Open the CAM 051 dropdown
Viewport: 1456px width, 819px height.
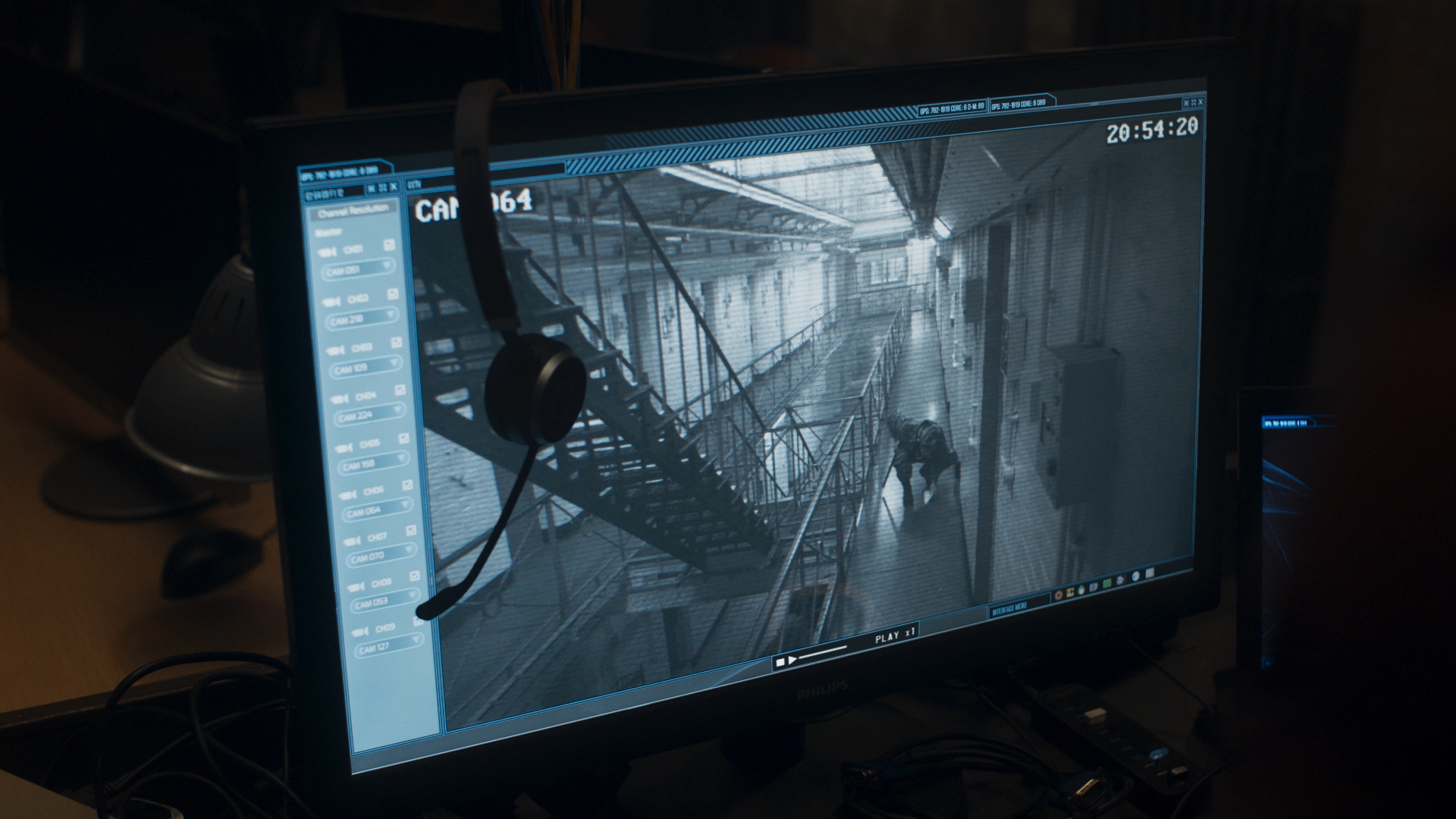point(359,268)
